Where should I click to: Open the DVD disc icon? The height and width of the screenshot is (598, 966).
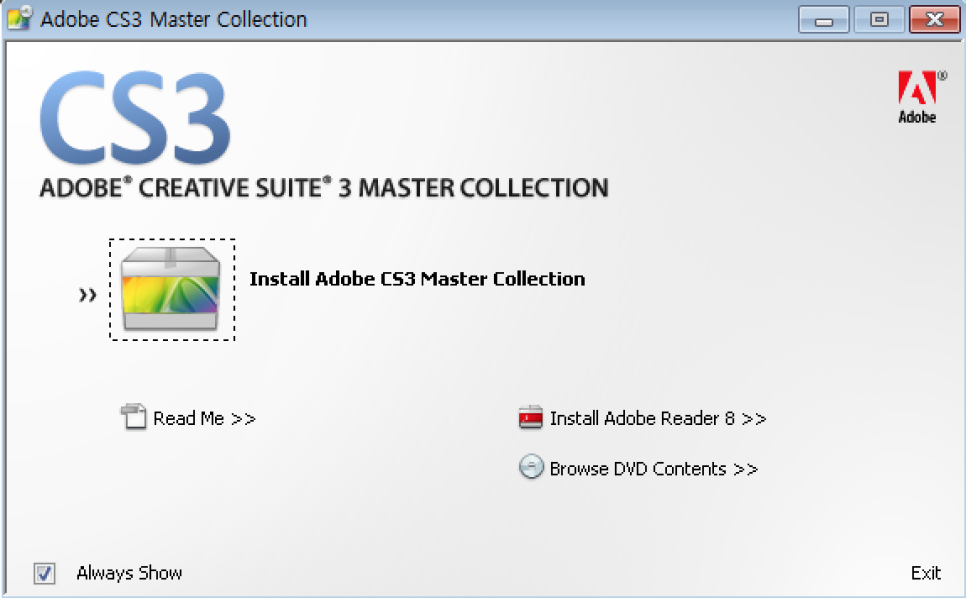[531, 467]
